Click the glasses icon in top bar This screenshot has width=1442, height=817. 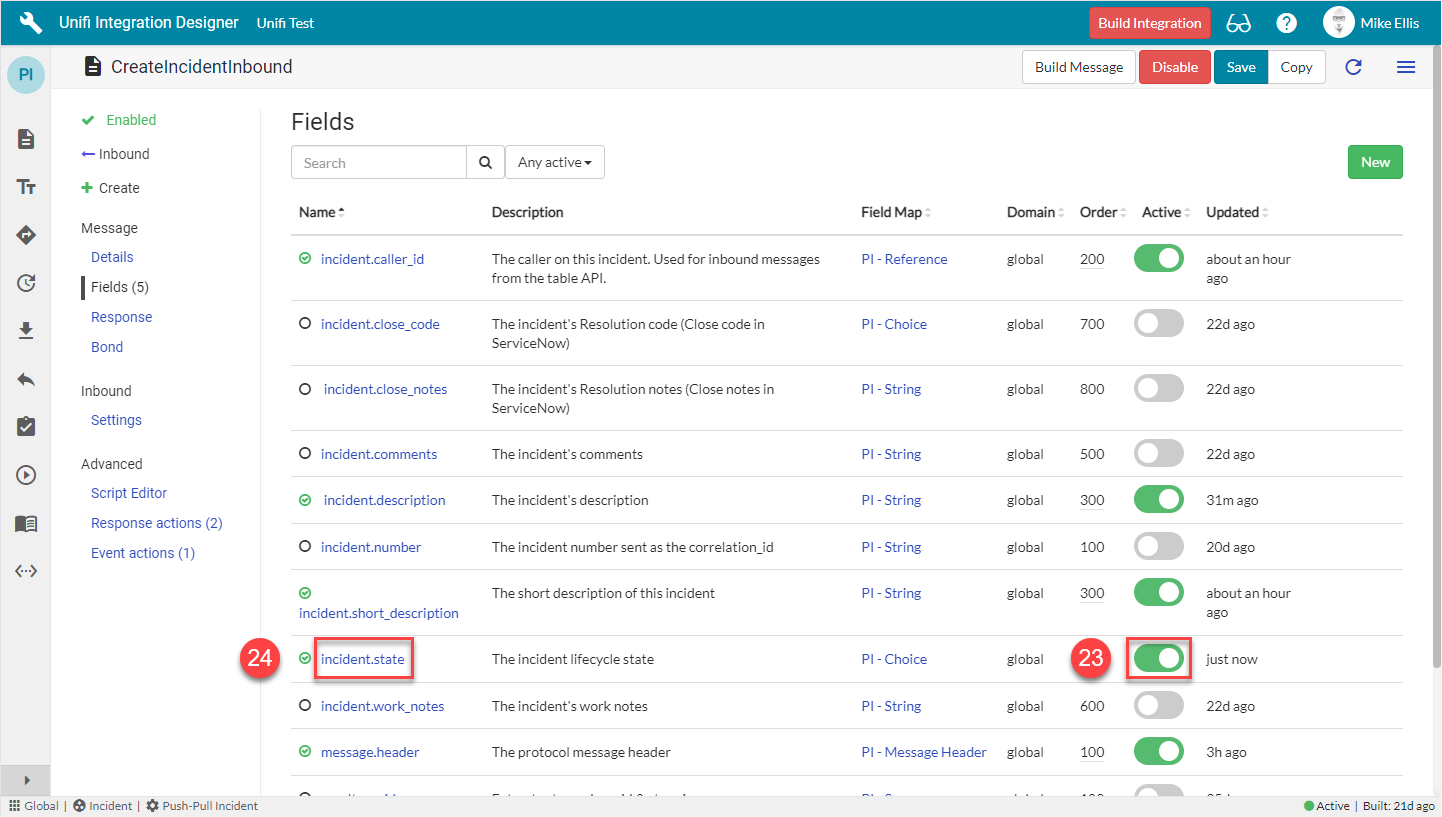tap(1238, 23)
